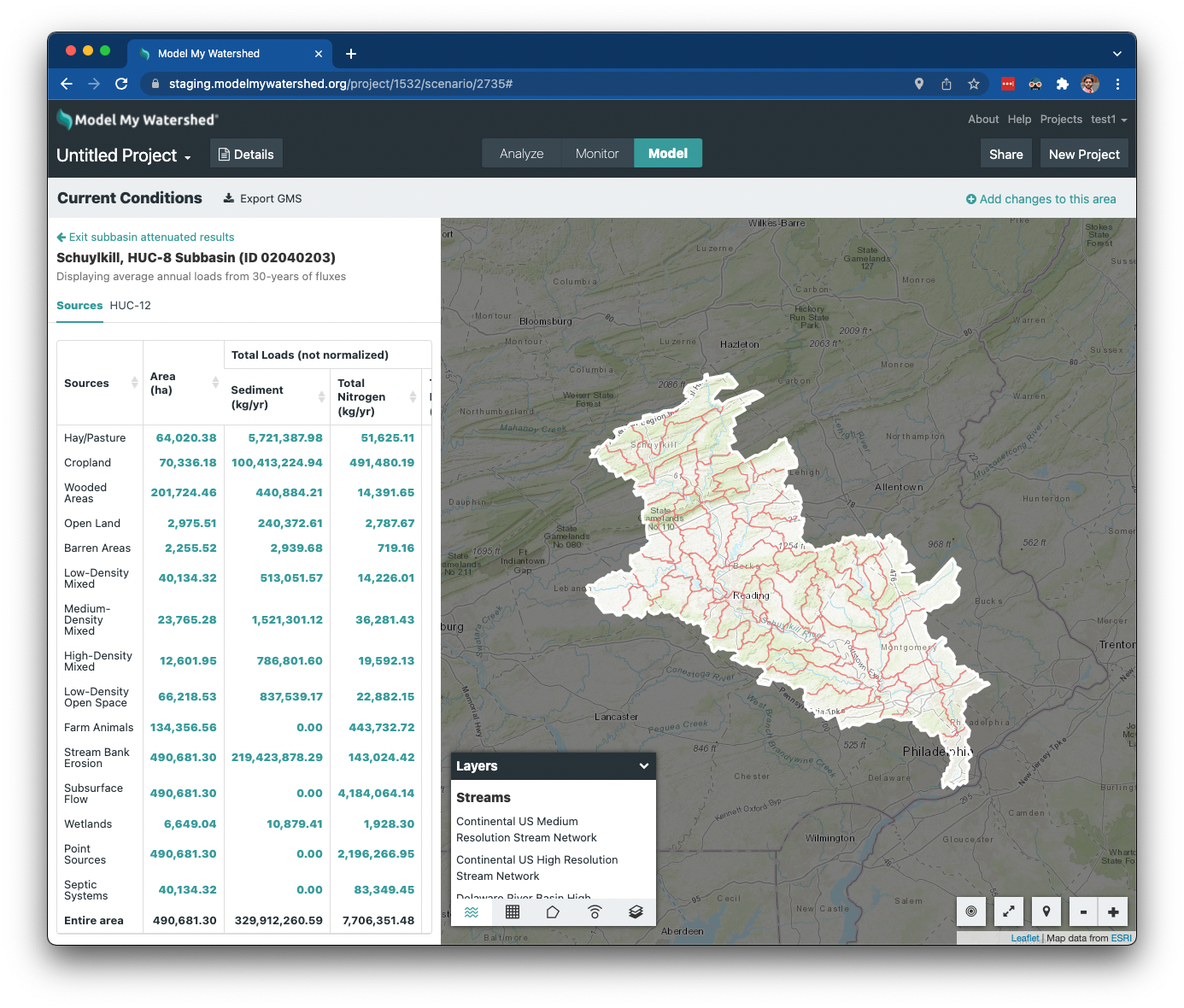This screenshot has height=1008, width=1184.
Task: Go forward in browser history
Action: [x=94, y=84]
